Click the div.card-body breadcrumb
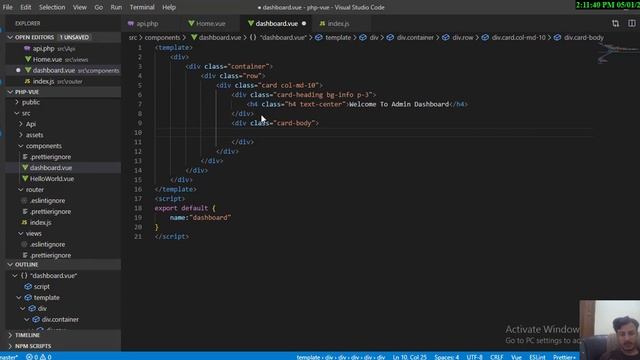Viewport: 640px width, 360px height. point(583,38)
